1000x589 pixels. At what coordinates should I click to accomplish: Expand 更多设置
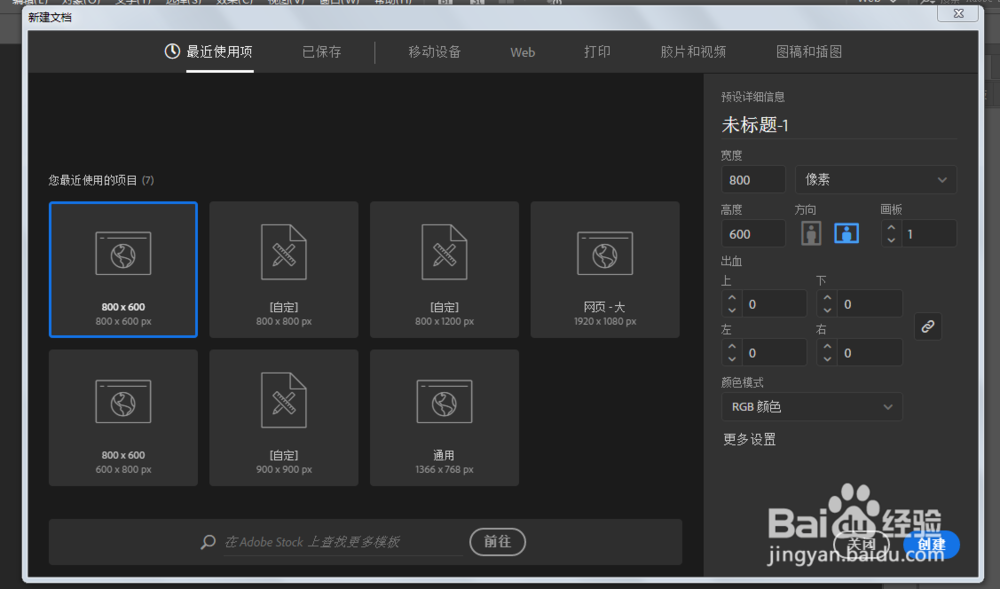pyautogui.click(x=748, y=439)
